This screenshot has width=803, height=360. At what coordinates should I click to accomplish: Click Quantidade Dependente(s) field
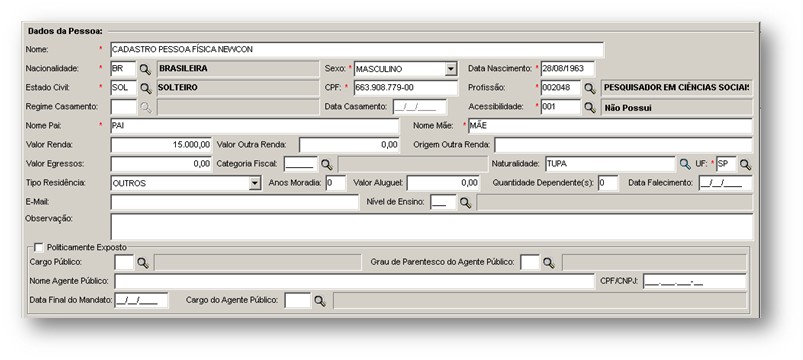[608, 183]
